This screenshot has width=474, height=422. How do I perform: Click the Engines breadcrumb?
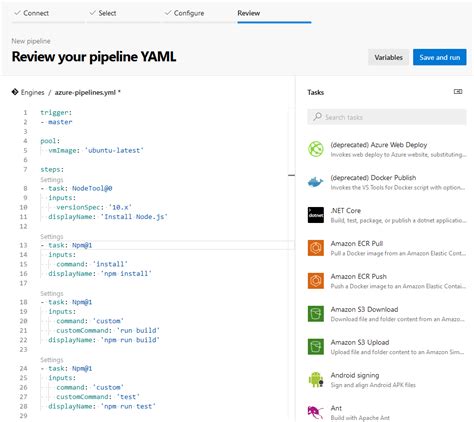coord(32,92)
